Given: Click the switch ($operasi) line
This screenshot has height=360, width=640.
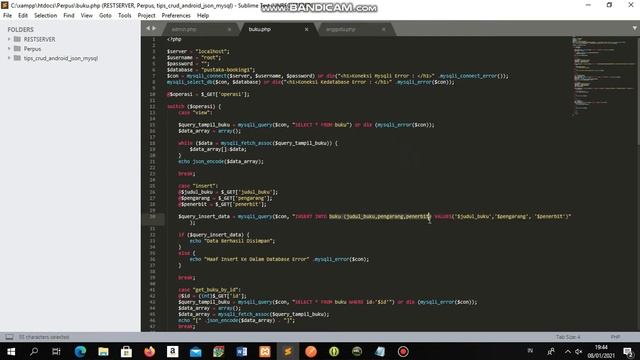Looking at the screenshot, I should (194, 107).
